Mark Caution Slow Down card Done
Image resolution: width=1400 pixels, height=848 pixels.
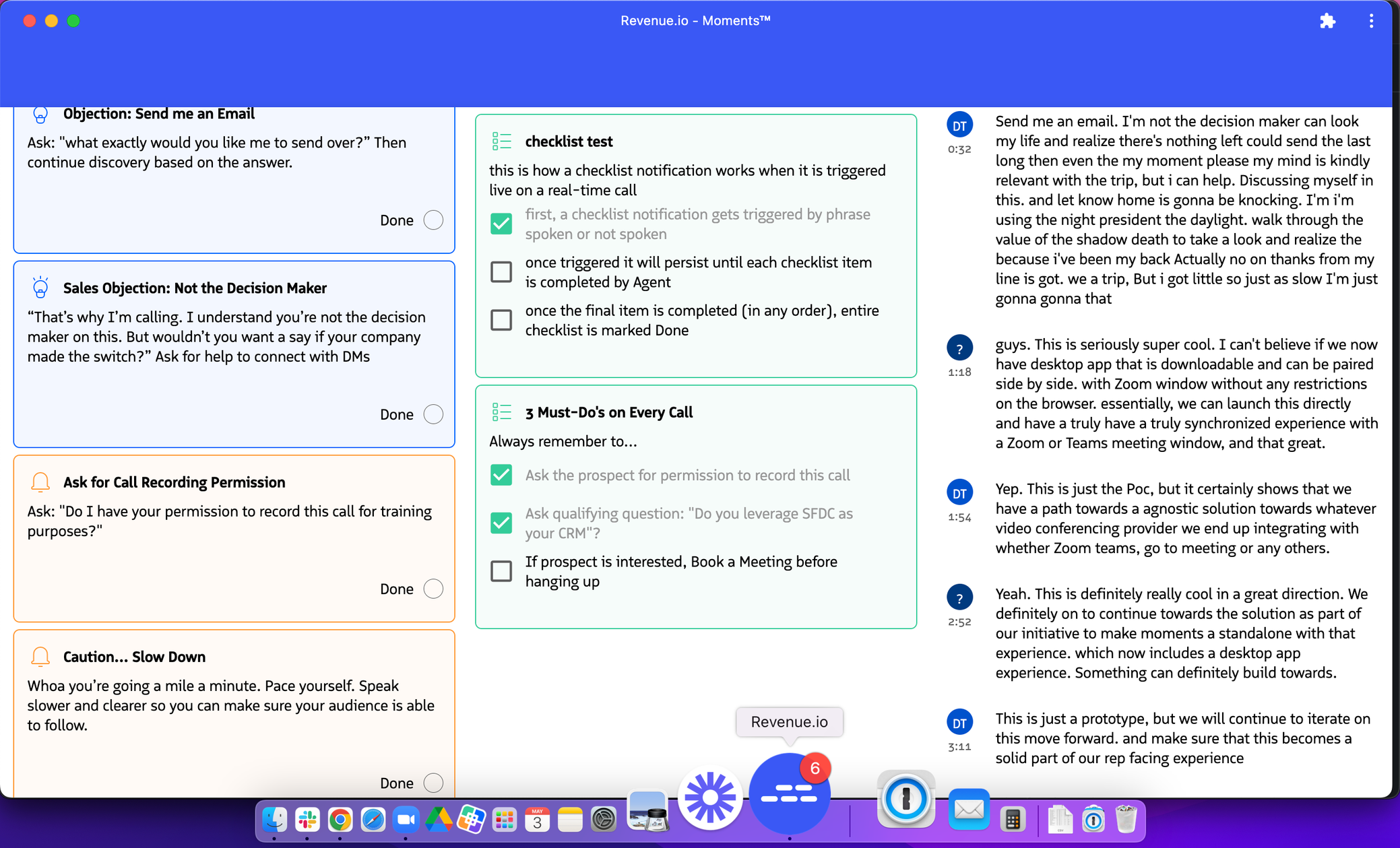(433, 783)
